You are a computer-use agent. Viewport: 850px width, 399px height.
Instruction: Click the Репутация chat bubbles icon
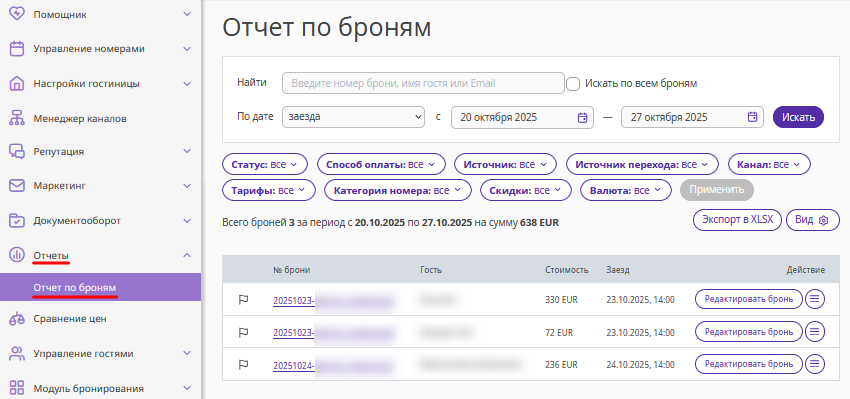[17, 151]
